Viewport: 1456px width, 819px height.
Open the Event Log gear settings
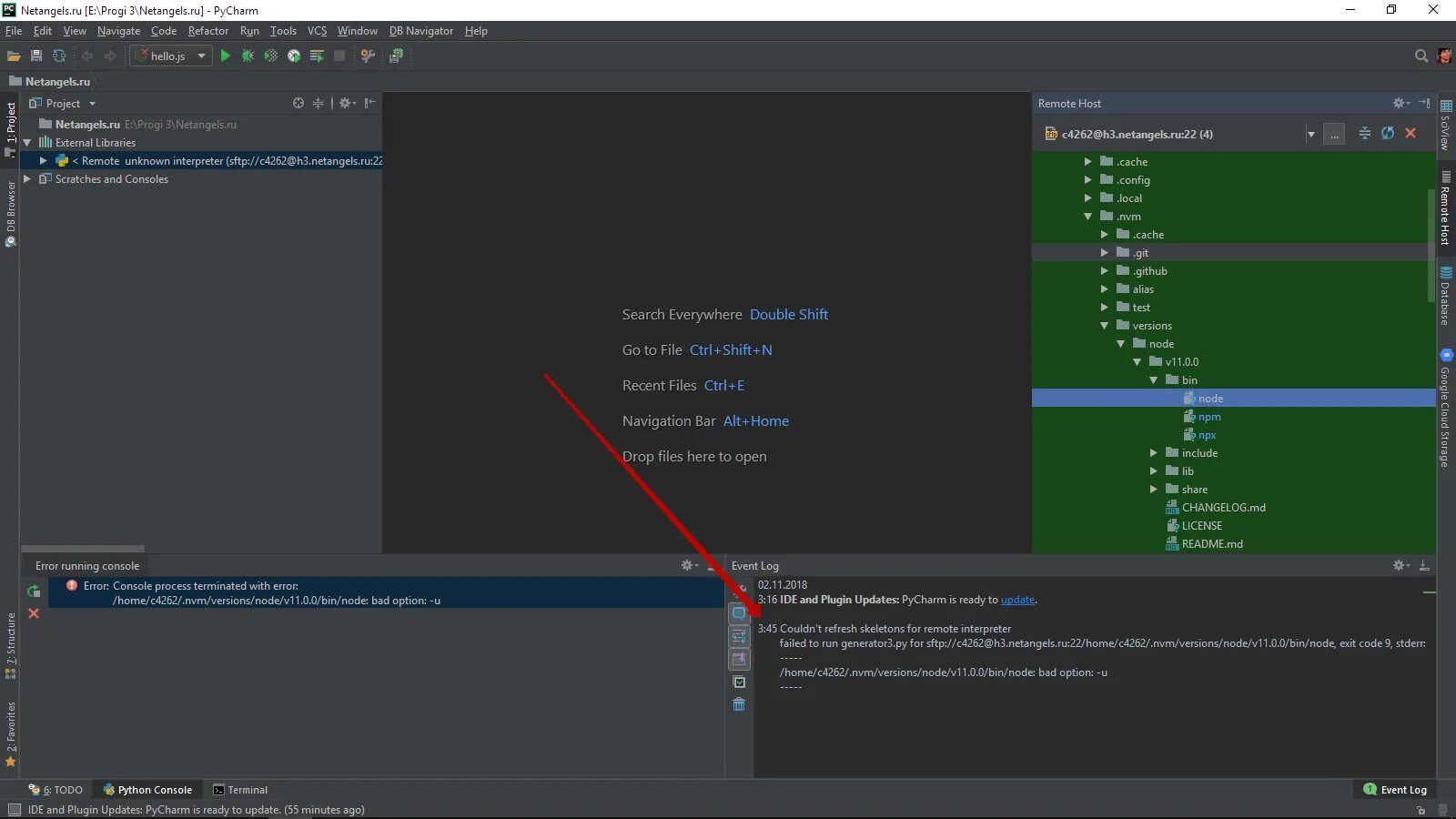tap(1400, 565)
